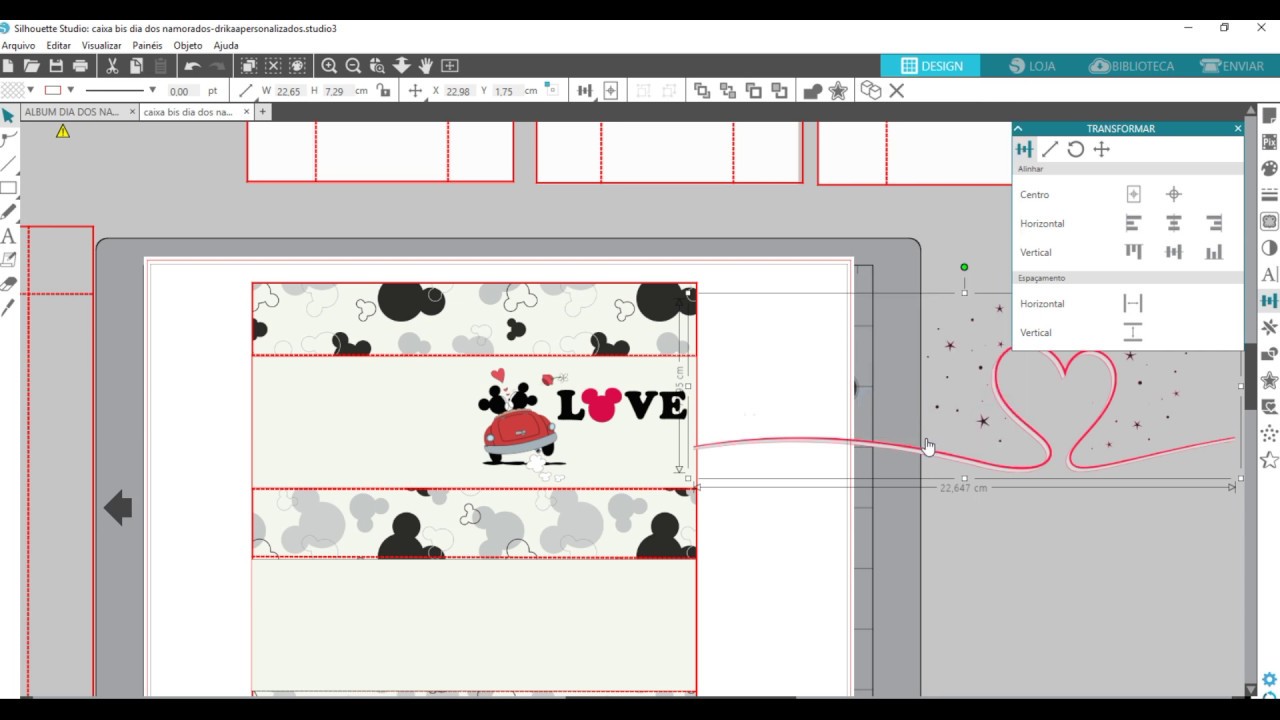The height and width of the screenshot is (720, 1280).
Task: Open the Pix panel icon
Action: [x=1269, y=142]
